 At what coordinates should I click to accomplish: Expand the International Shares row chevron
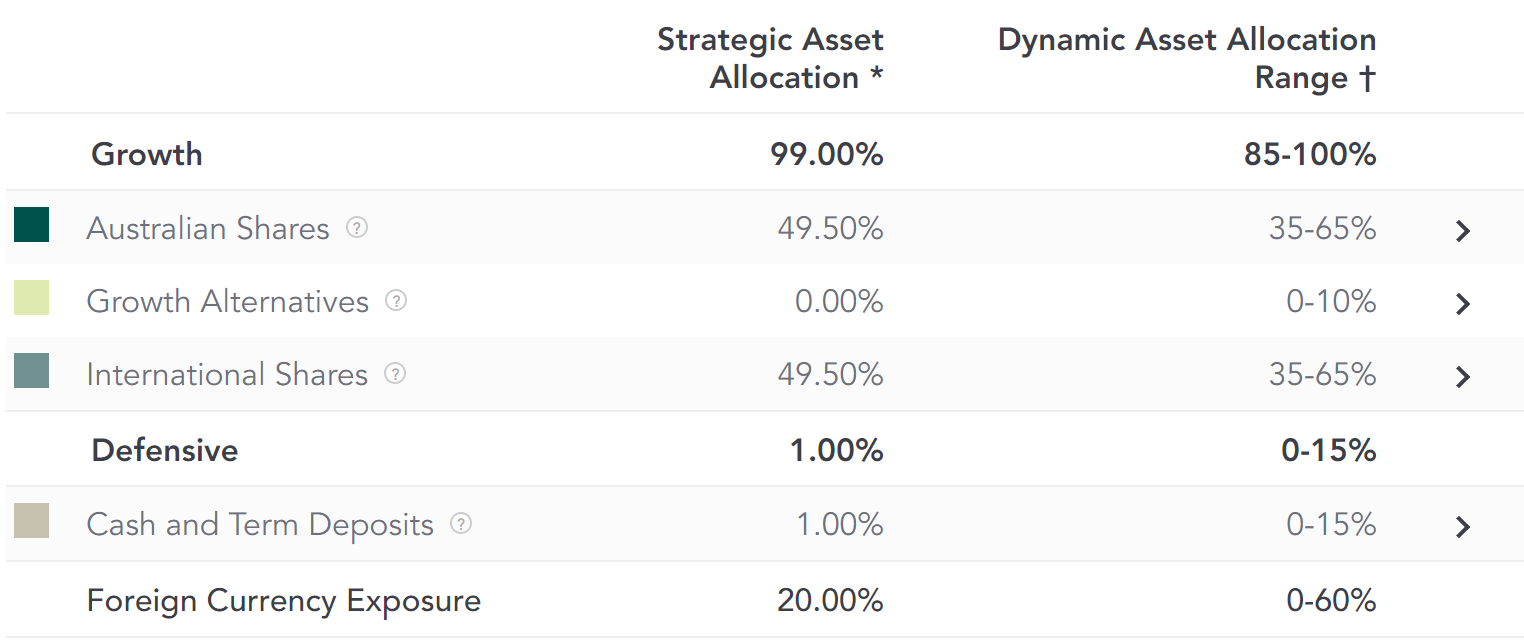[x=1463, y=377]
